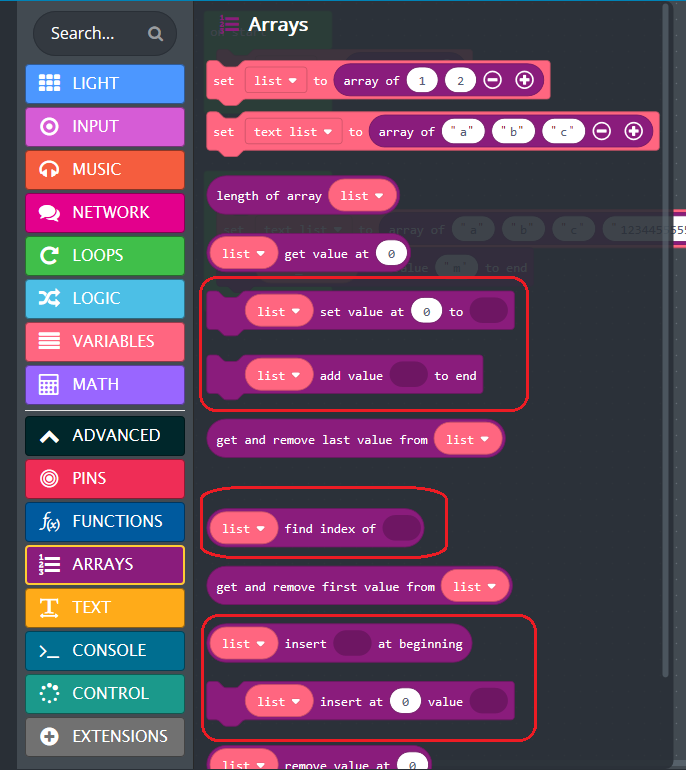Click the MUSIC headphones icon
Image resolution: width=686 pixels, height=770 pixels.
tap(49, 169)
